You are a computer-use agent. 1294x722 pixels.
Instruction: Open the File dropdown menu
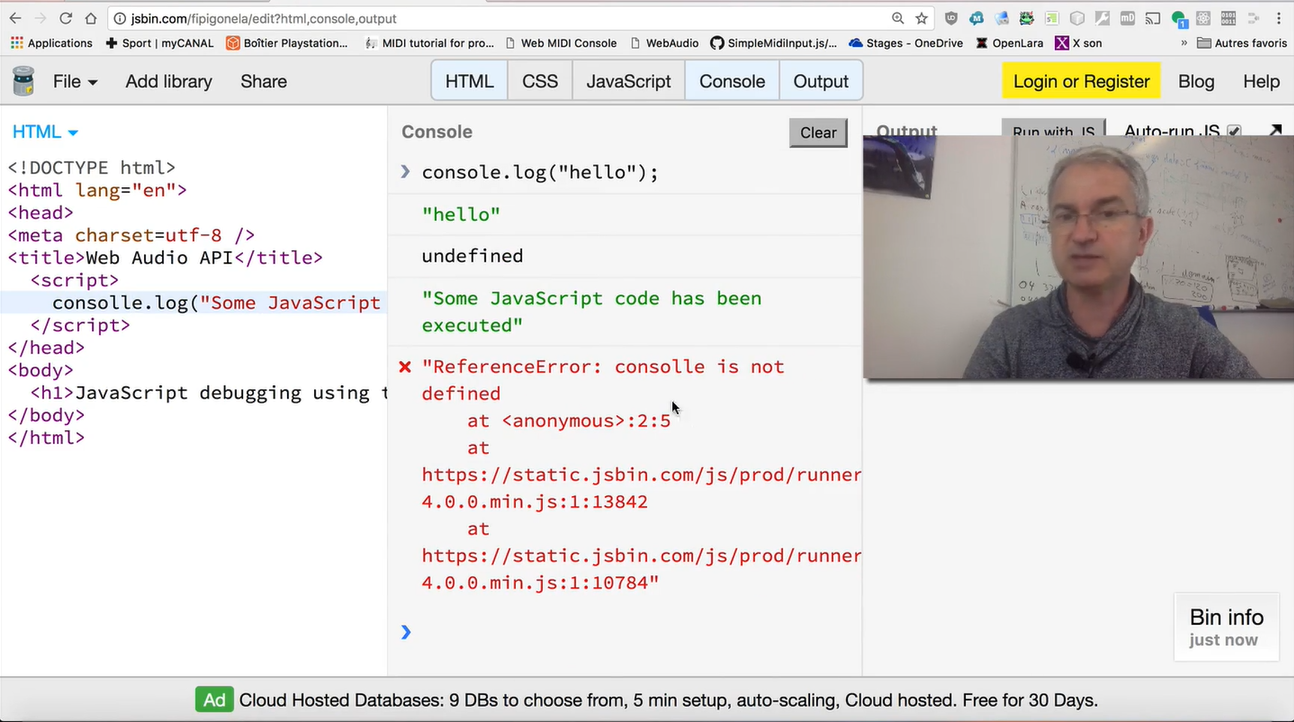pos(75,82)
